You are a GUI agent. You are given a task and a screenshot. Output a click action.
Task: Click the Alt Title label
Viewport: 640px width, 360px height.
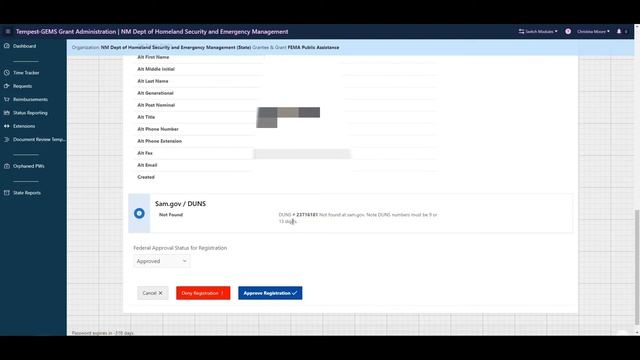tap(146, 117)
